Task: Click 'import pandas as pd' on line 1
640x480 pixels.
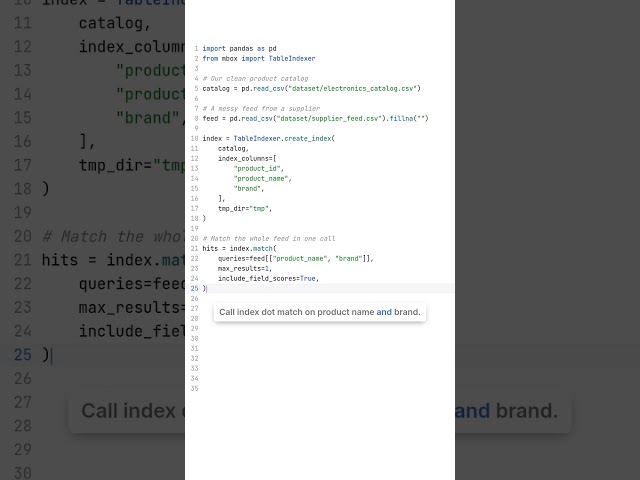Action: coord(239,49)
